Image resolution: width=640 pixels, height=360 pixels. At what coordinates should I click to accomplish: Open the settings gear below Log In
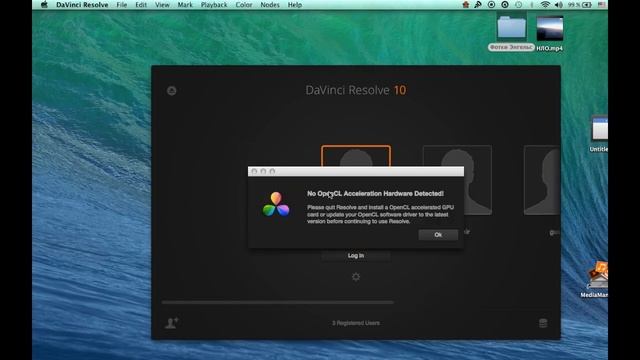(x=356, y=277)
